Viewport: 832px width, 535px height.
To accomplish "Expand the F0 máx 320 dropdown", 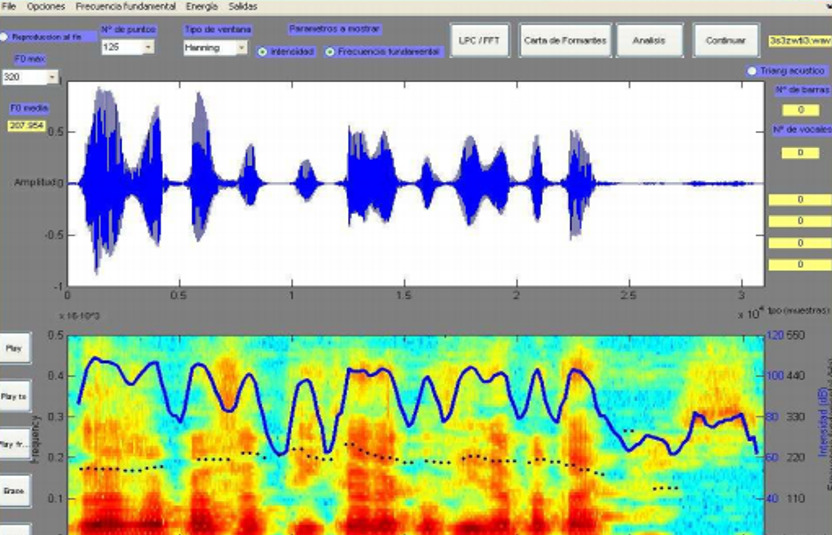I will click(51, 77).
